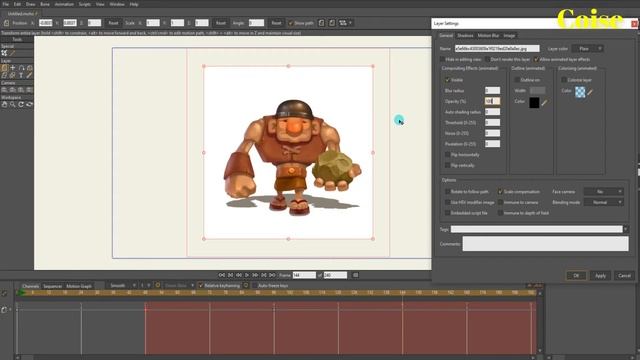Open the Blending mode dropdown
This screenshot has width=640, height=360.
click(x=603, y=202)
